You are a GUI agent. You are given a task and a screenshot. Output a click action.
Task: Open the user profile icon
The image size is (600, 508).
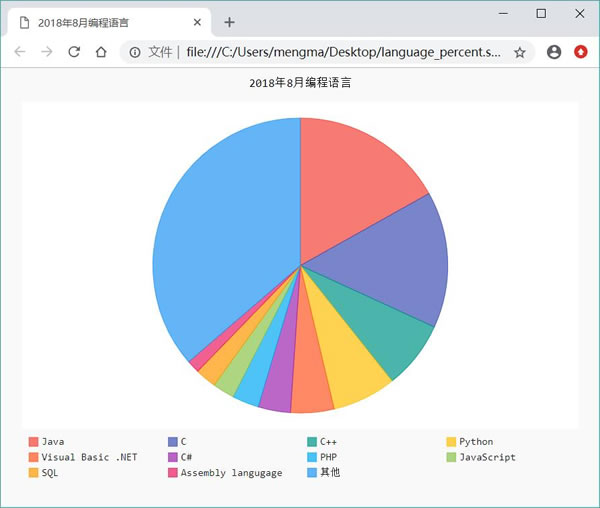tap(554, 52)
